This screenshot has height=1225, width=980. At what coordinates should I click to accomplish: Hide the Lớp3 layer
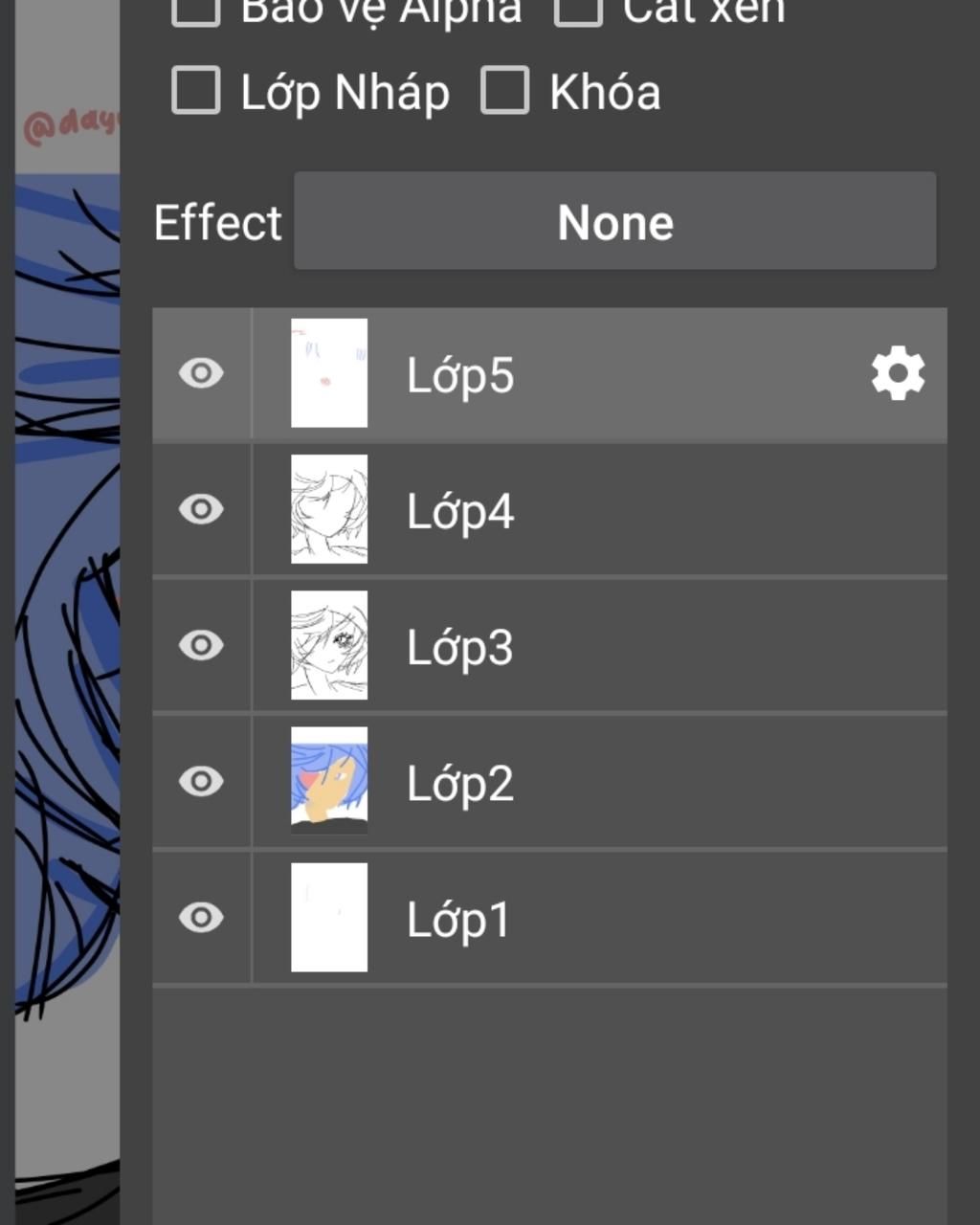(201, 645)
